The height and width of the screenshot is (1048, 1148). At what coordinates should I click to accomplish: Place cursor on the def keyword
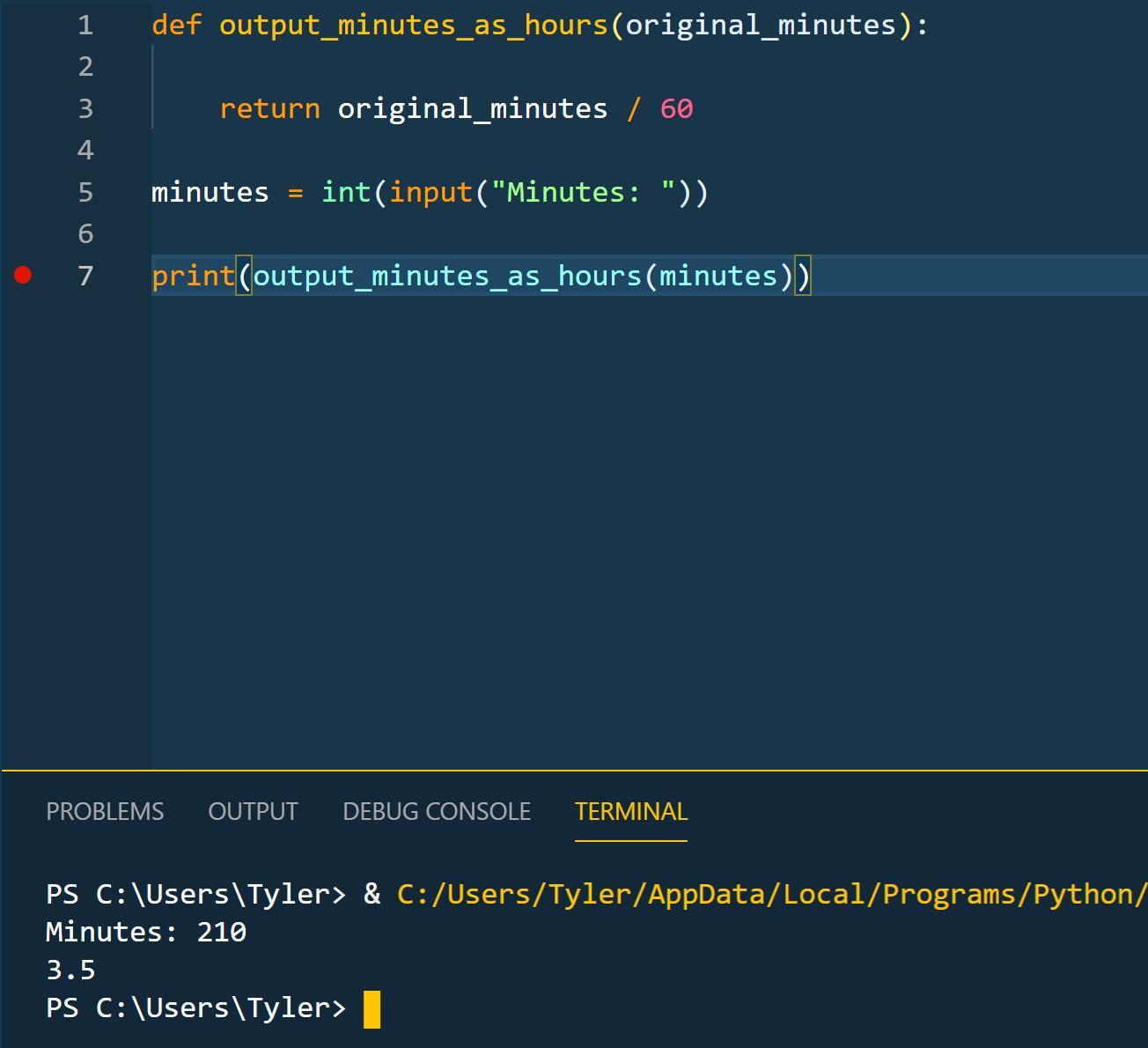coord(177,26)
